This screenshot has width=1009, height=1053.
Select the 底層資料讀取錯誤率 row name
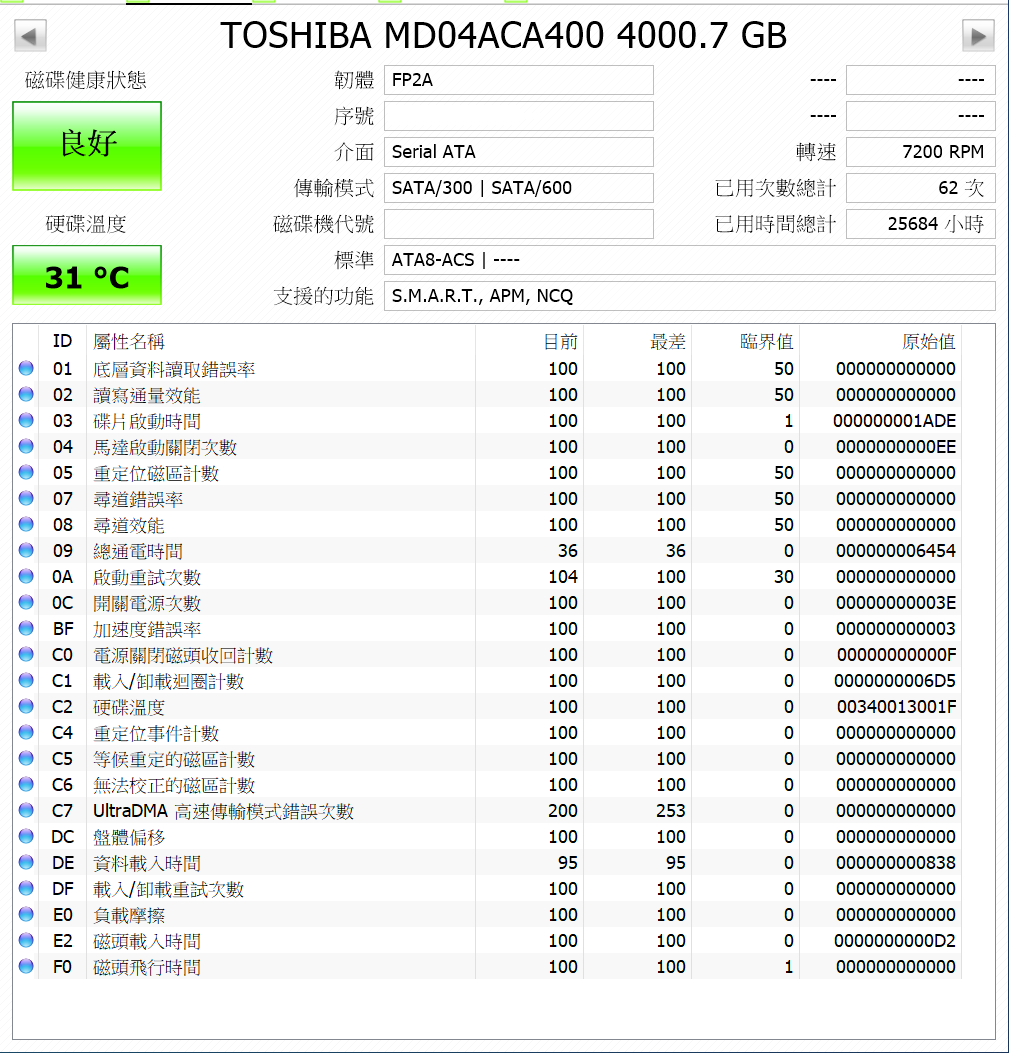[174, 369]
